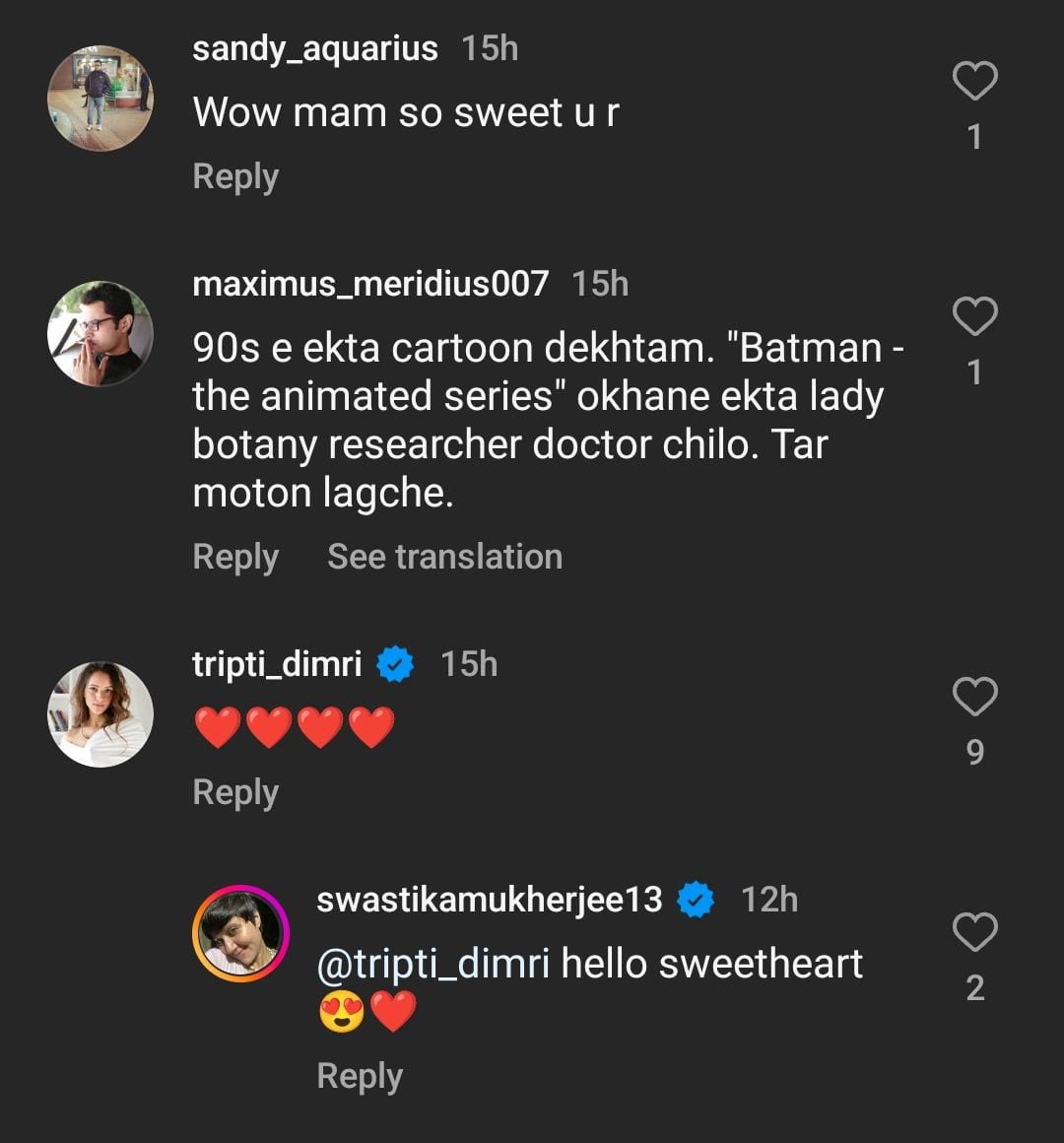Tap the @tripti_dimri mention in the reply
1064x1143 pixels.
pos(433,964)
